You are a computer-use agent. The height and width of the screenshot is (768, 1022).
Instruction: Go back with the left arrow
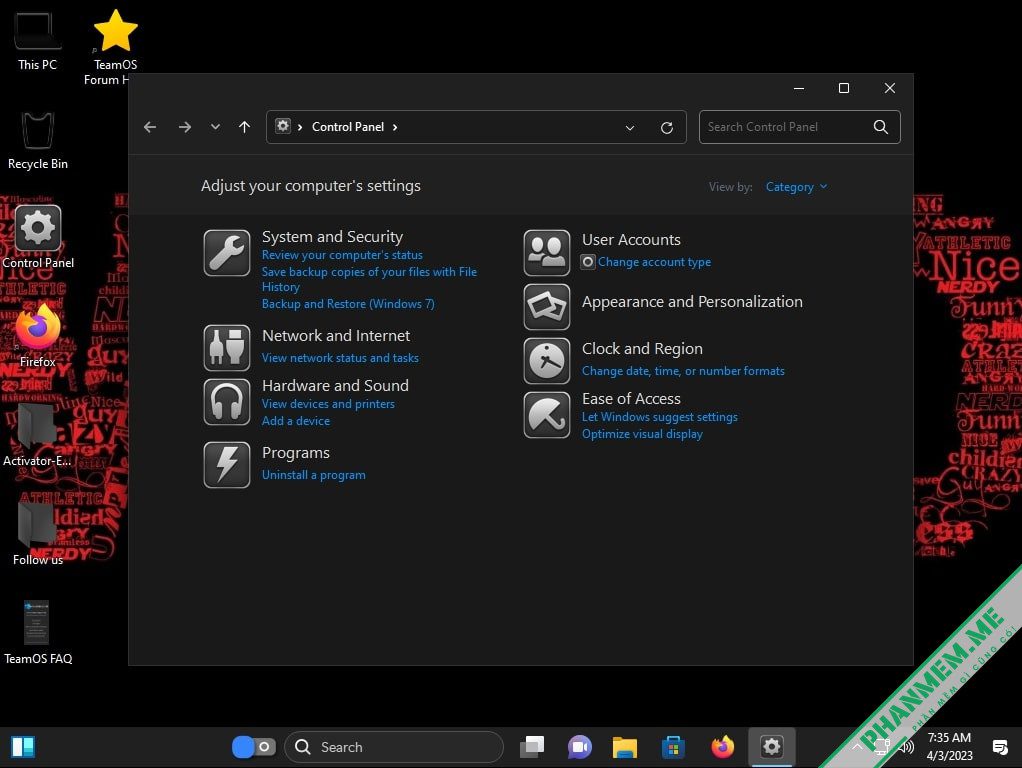pyautogui.click(x=150, y=127)
